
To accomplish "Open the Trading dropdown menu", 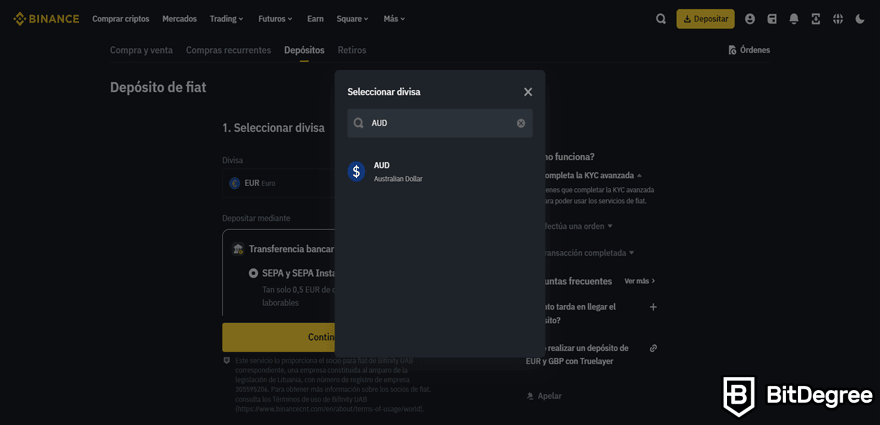I will pos(227,19).
